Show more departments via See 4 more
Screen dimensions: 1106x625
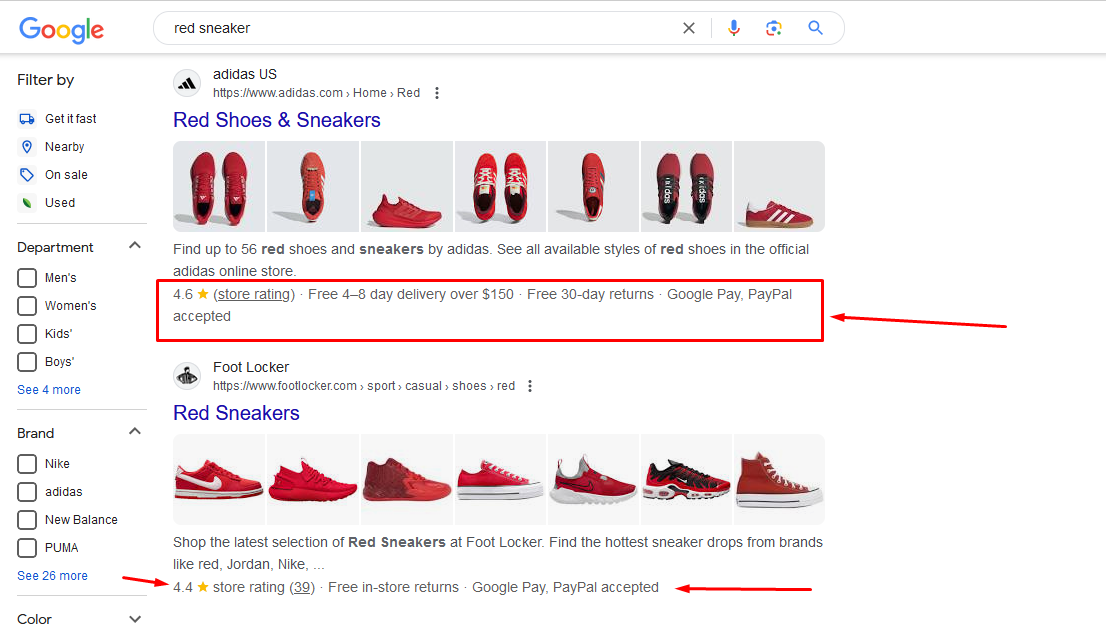coord(49,390)
